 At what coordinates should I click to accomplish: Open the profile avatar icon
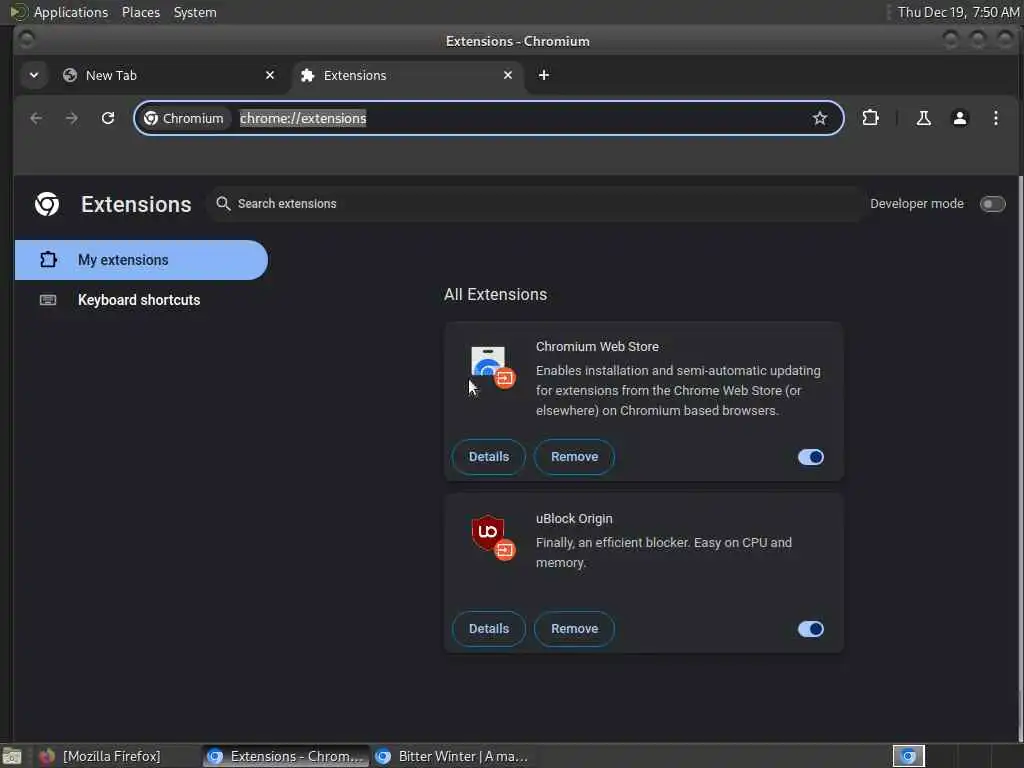point(959,118)
